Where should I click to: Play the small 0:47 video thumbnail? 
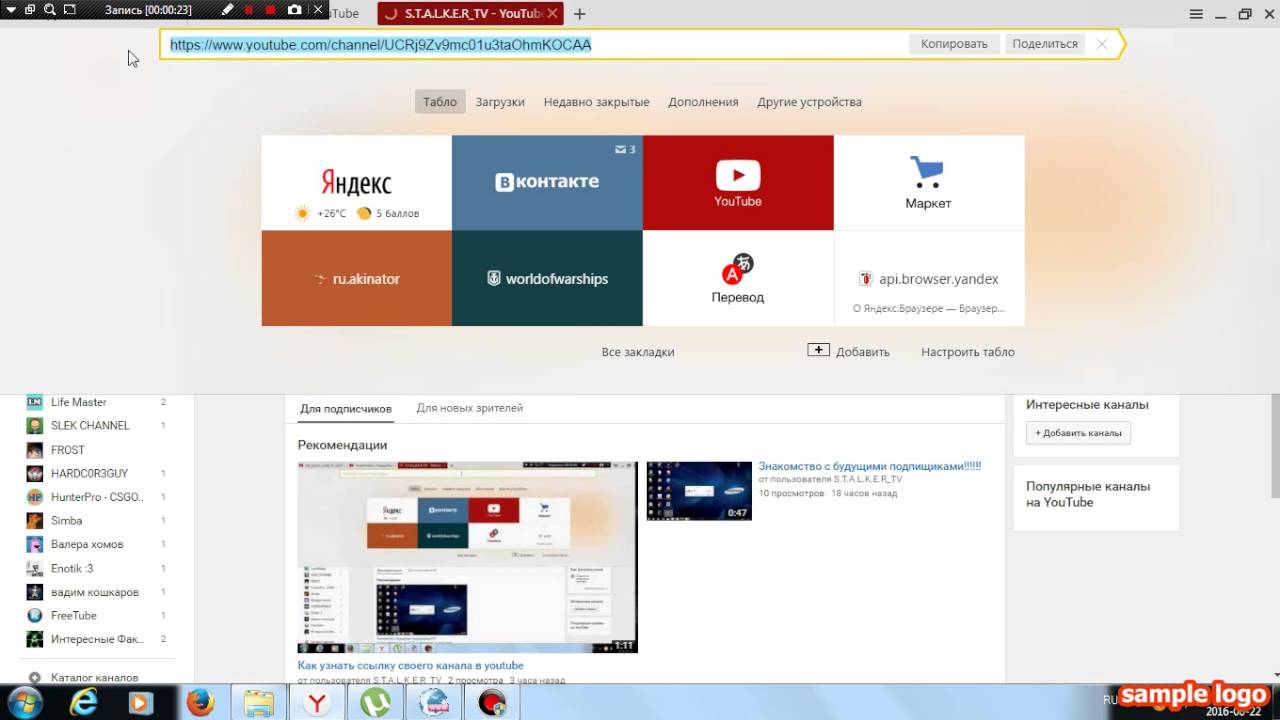(699, 491)
